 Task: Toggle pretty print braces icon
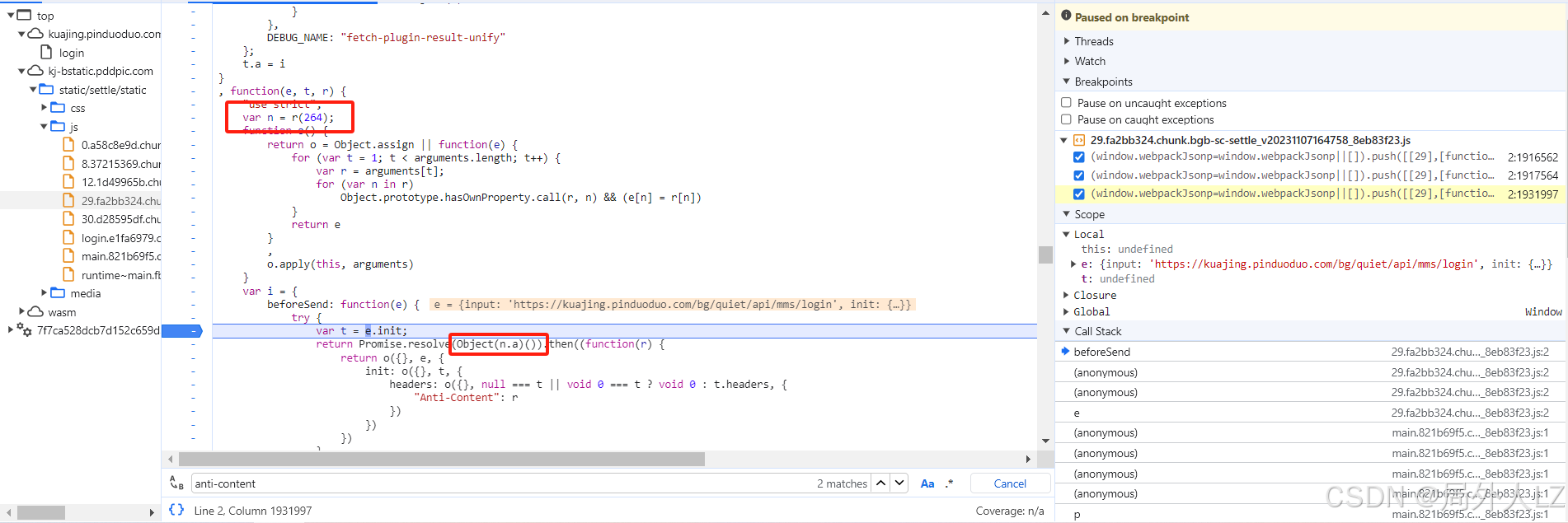point(176,510)
